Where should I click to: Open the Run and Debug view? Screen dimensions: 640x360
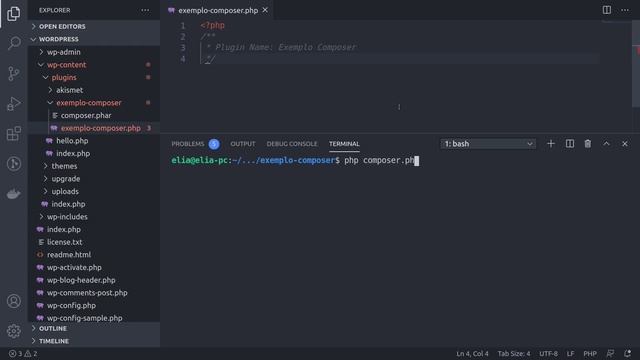point(13,104)
